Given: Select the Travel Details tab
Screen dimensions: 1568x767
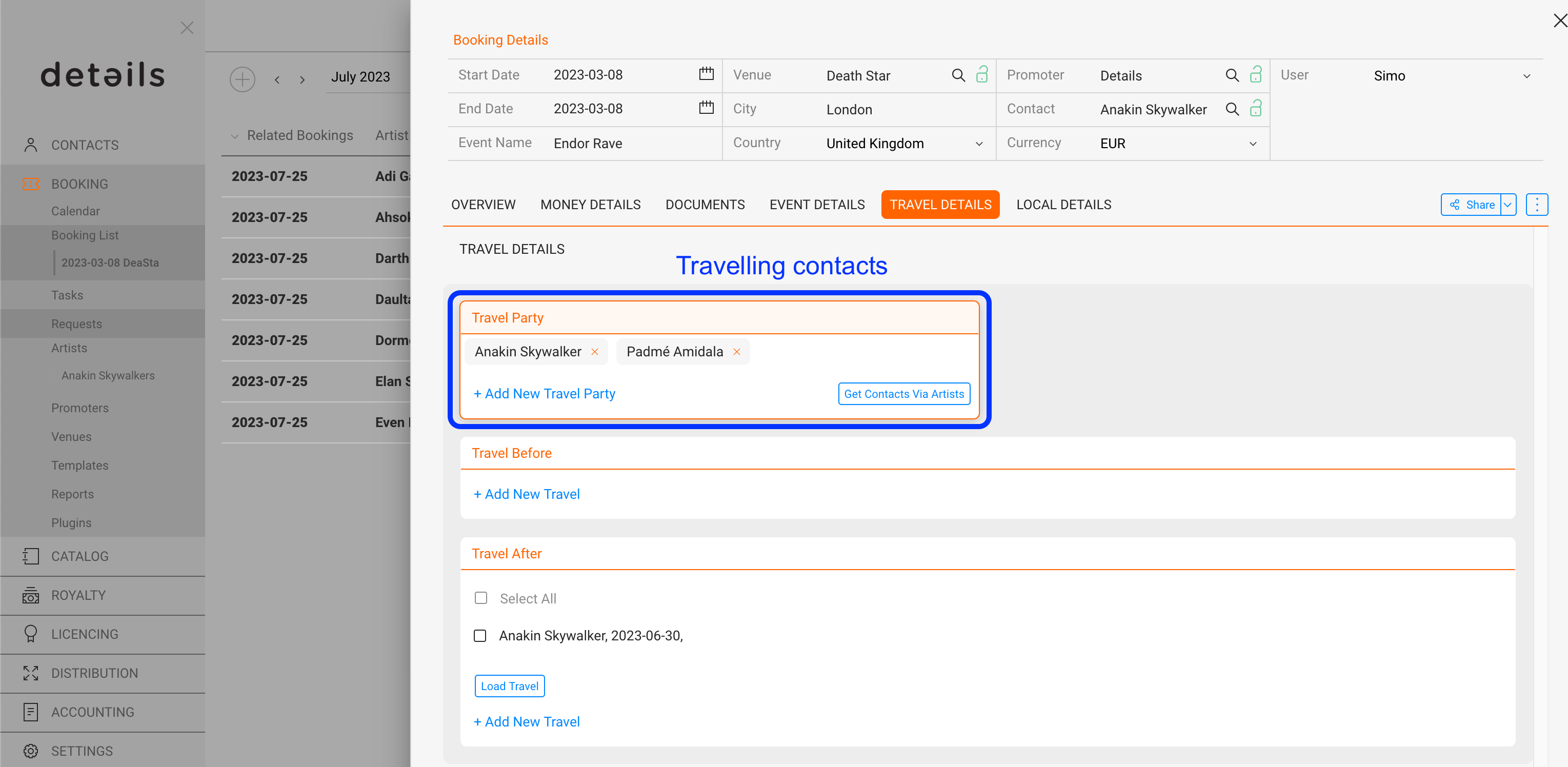Looking at the screenshot, I should click(940, 205).
